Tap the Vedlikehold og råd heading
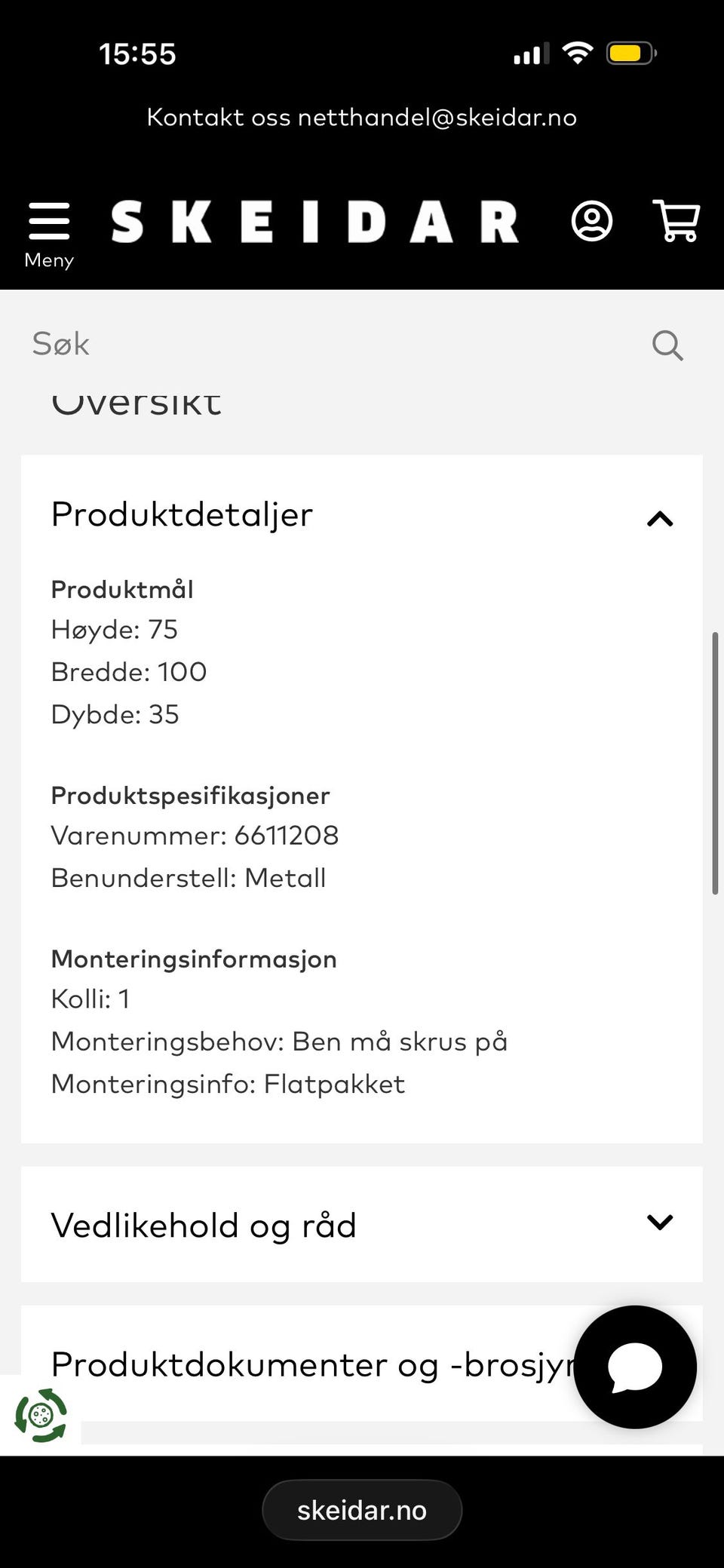724x1568 pixels. [204, 1226]
